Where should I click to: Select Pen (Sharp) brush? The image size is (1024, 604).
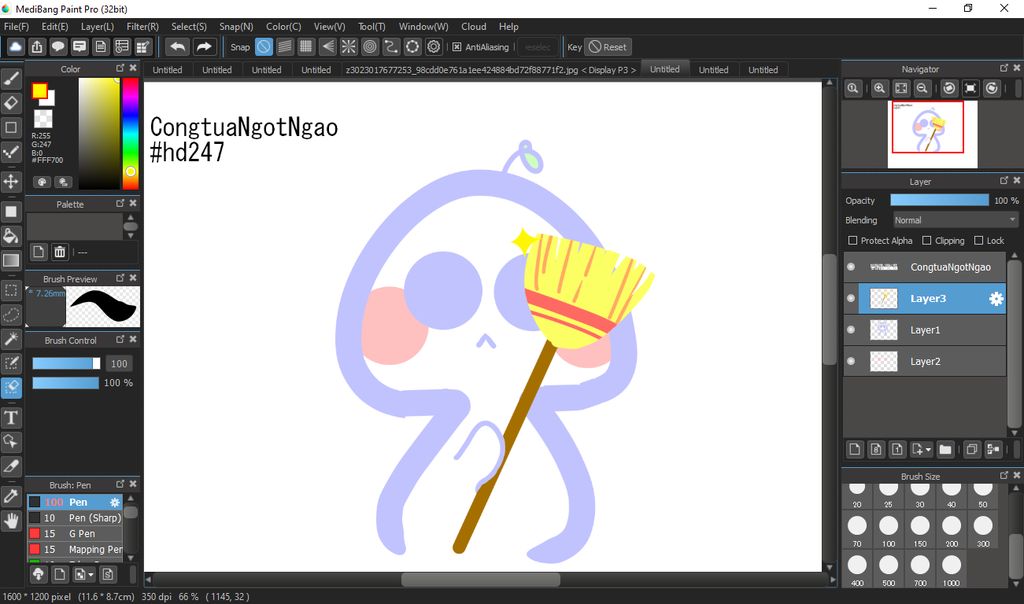click(74, 518)
